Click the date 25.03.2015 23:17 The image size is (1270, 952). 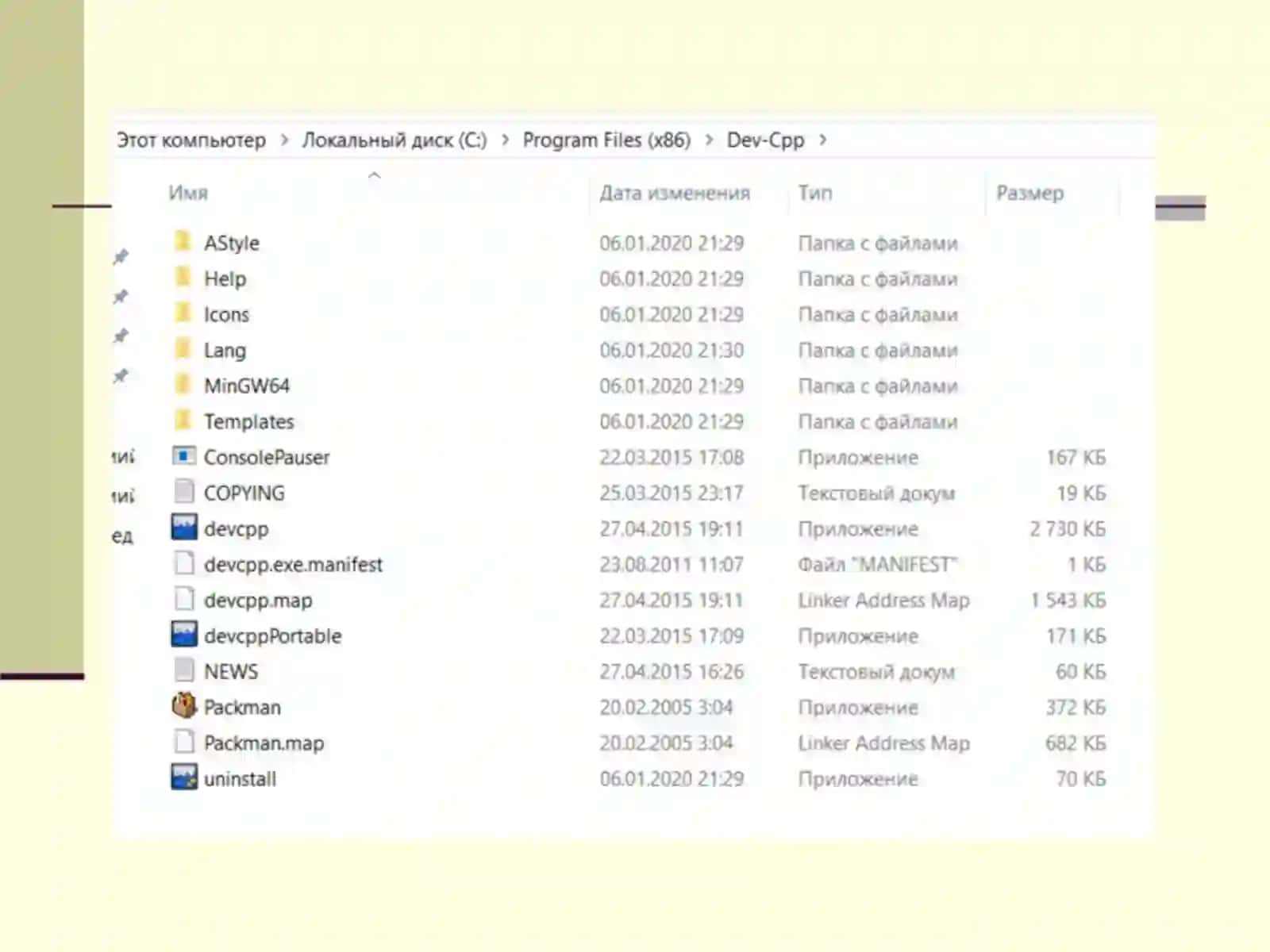[672, 493]
